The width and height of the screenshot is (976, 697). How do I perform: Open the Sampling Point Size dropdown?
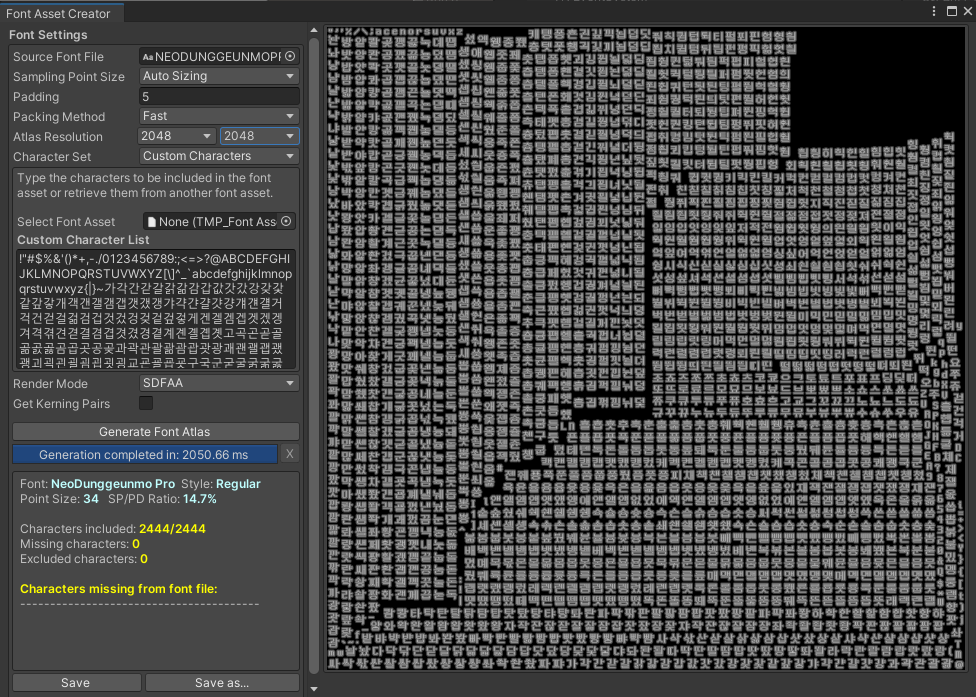[218, 76]
